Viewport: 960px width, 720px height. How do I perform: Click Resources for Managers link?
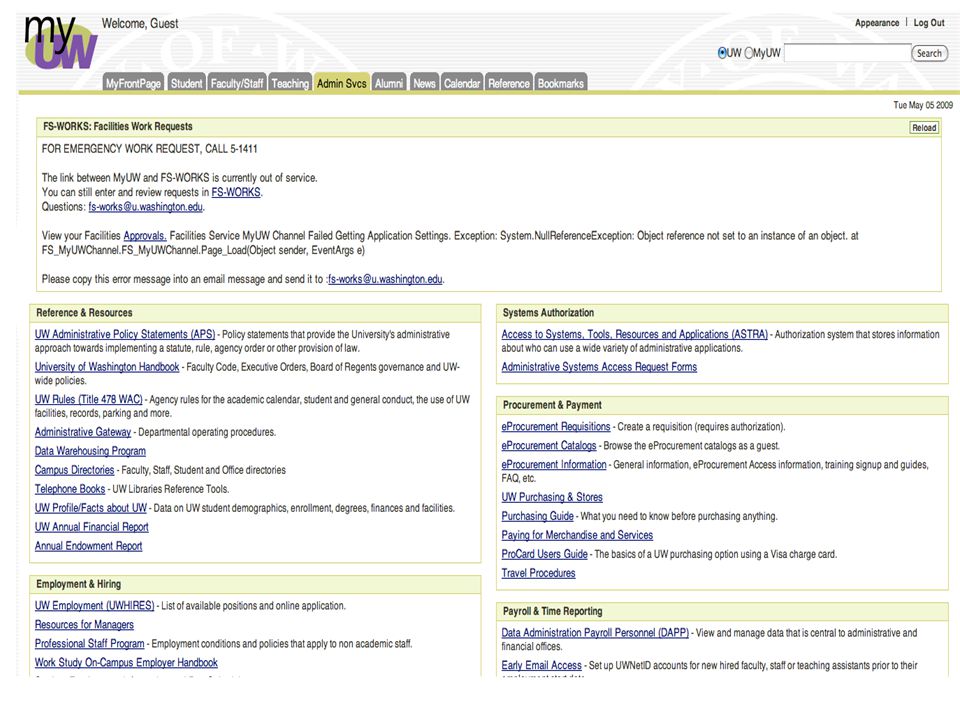[84, 624]
